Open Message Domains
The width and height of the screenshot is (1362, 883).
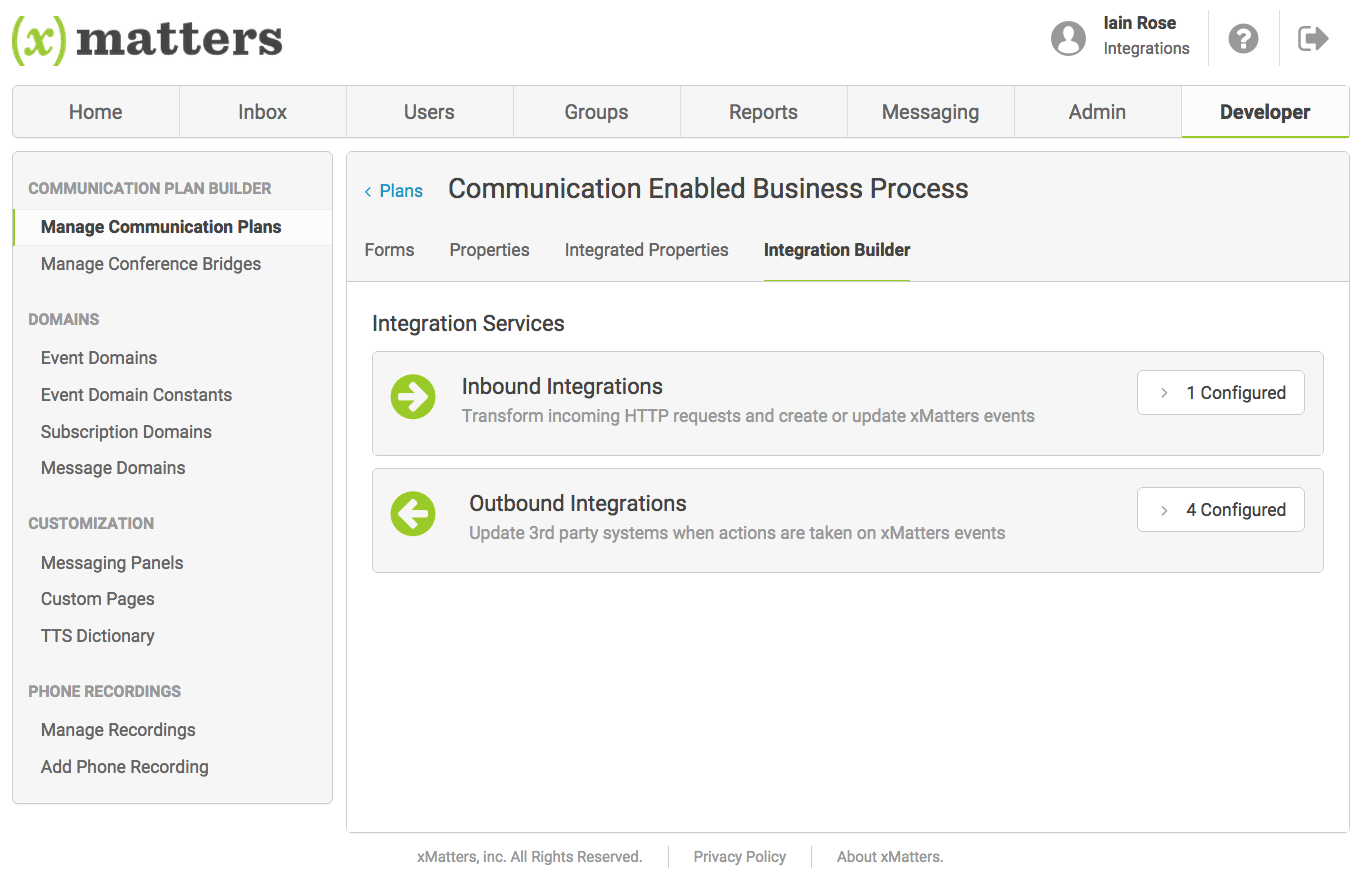click(113, 468)
